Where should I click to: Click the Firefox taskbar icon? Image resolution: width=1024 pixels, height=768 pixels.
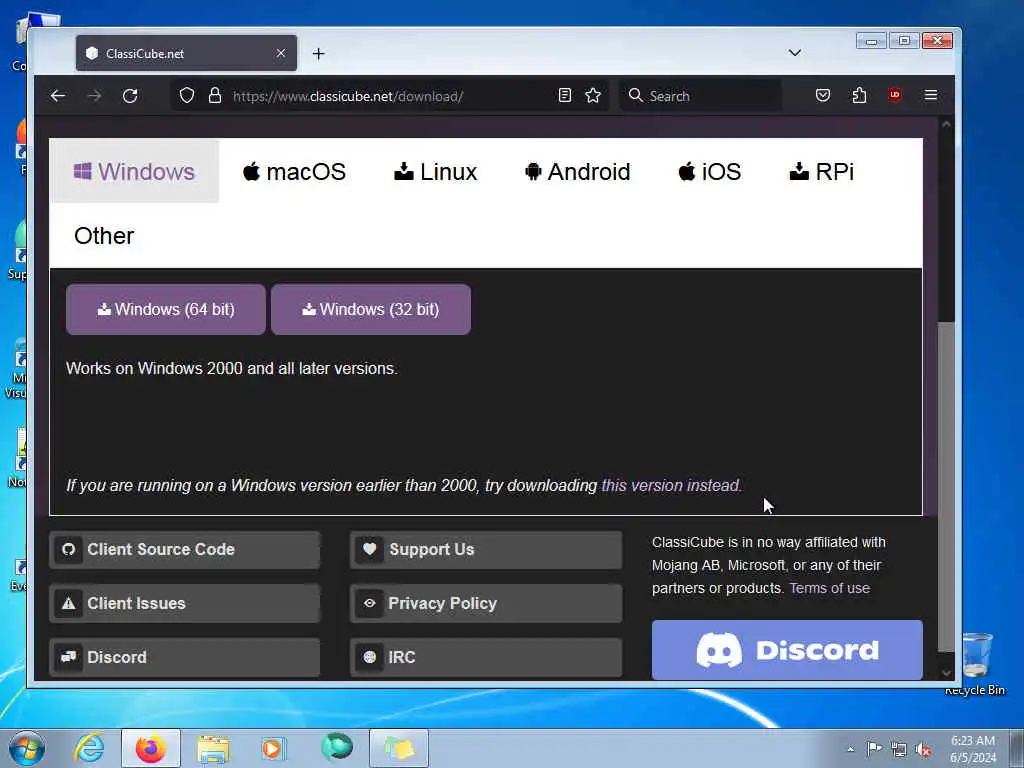[151, 748]
